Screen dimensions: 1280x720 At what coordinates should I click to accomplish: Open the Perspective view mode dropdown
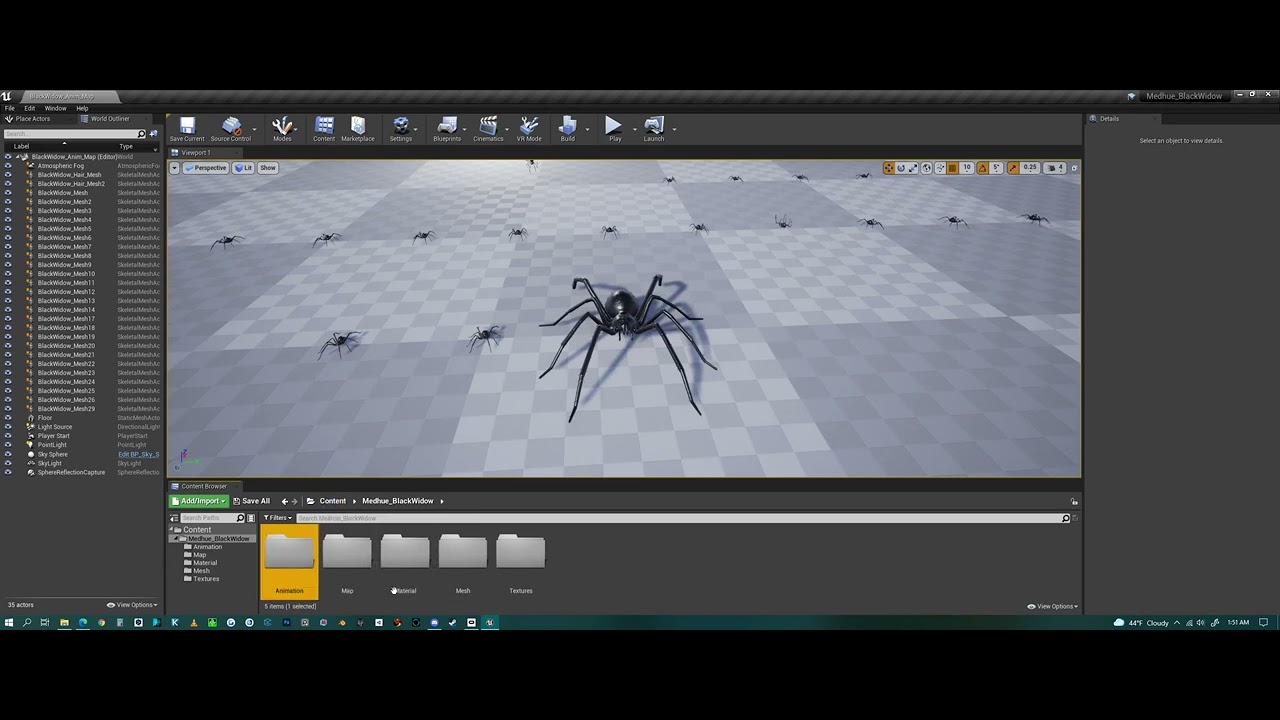pos(206,168)
